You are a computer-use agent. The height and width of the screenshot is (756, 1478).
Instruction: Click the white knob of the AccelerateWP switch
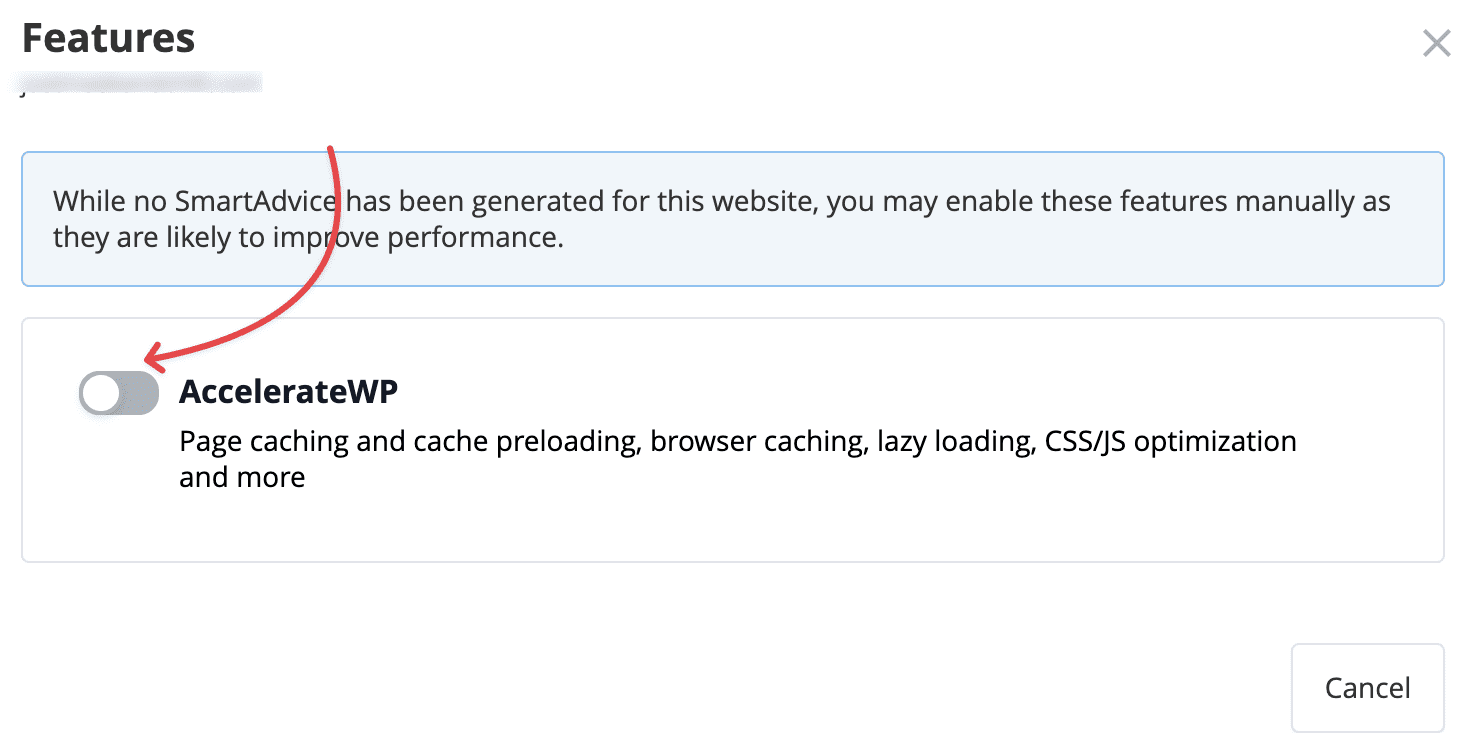coord(101,394)
